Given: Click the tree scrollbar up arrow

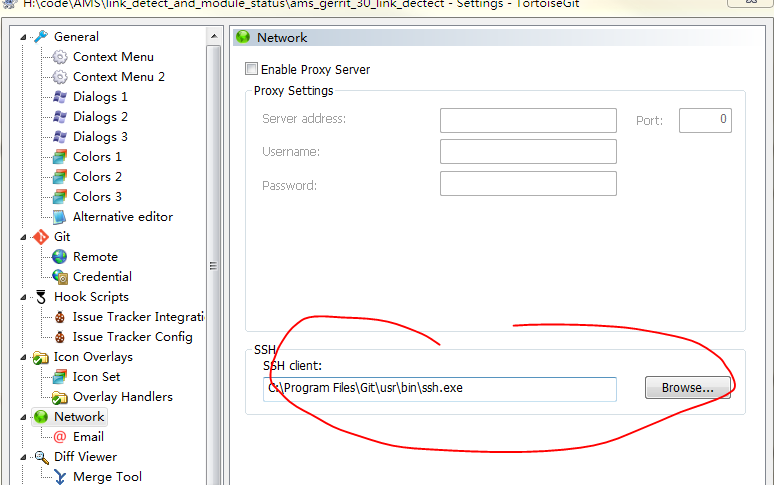Looking at the screenshot, I should tap(214, 36).
